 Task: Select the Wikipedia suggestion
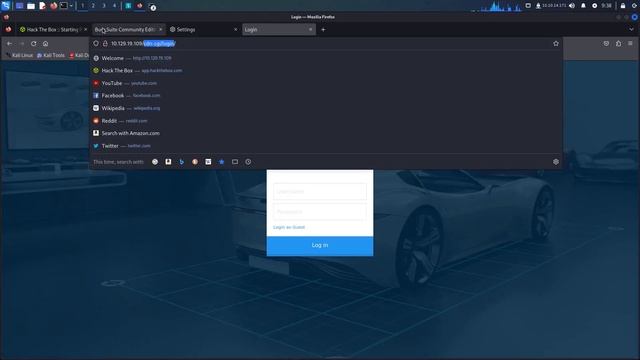click(326, 108)
